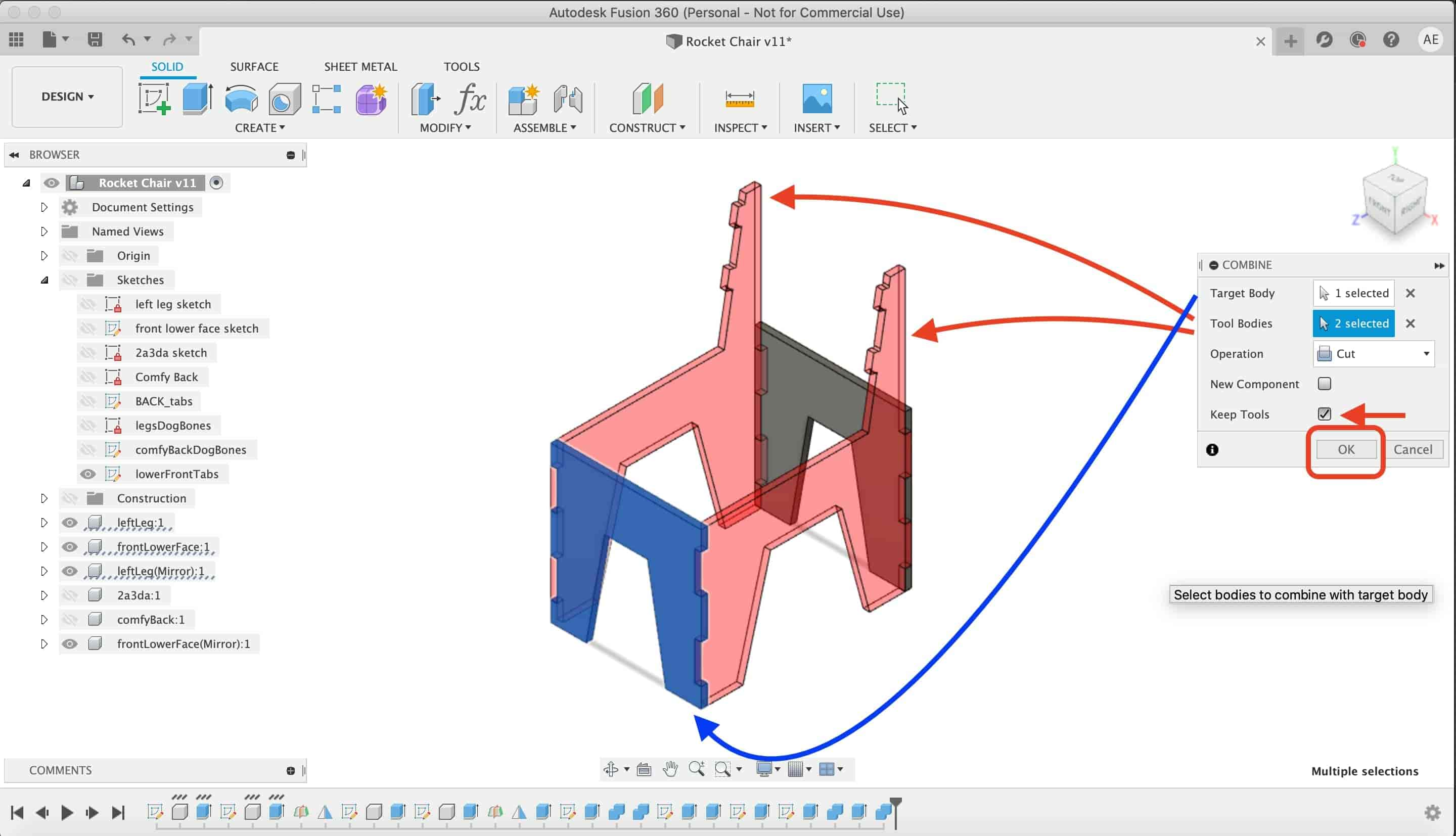Select the Hole tool

[x=285, y=99]
